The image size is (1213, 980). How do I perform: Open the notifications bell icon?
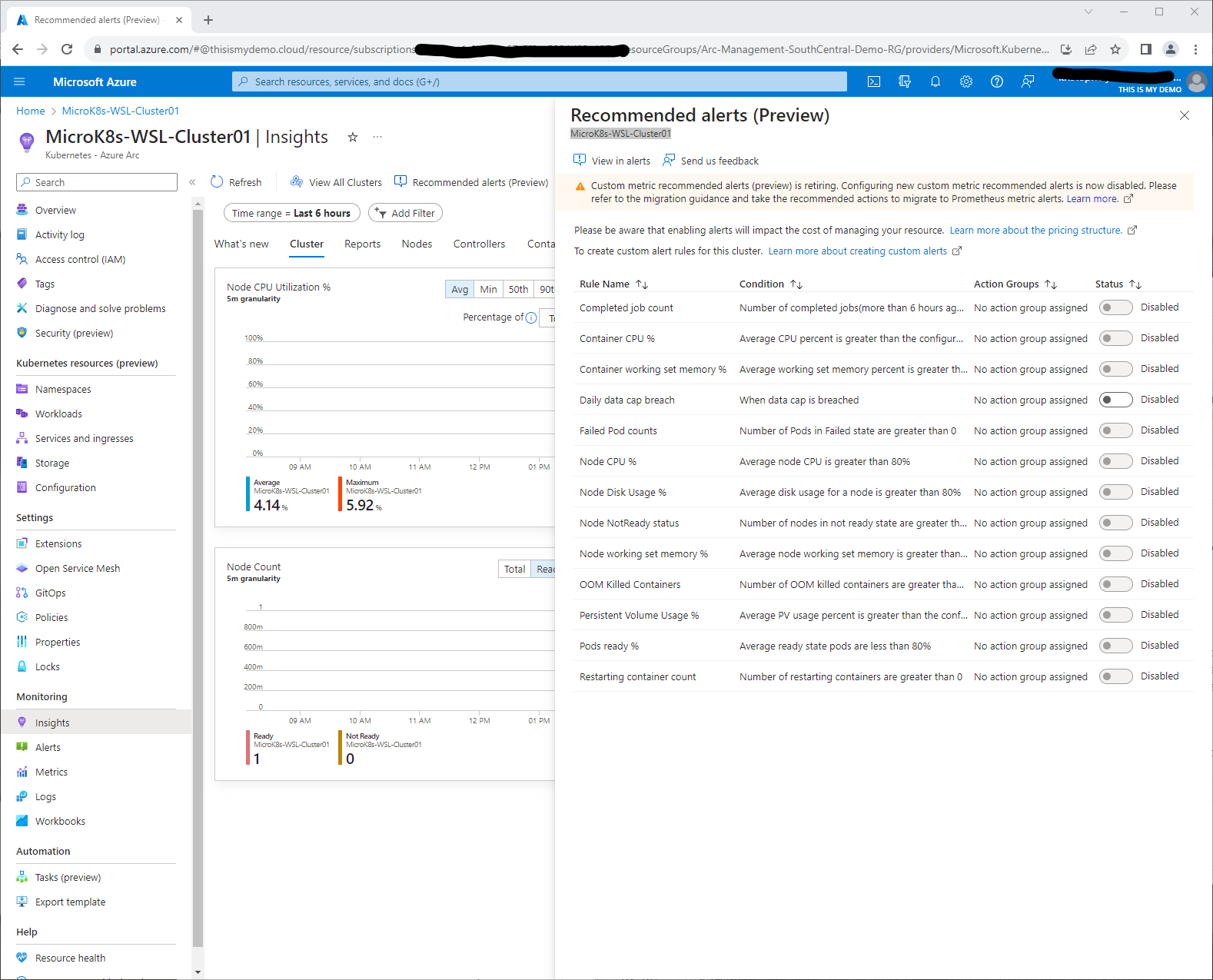pyautogui.click(x=936, y=81)
